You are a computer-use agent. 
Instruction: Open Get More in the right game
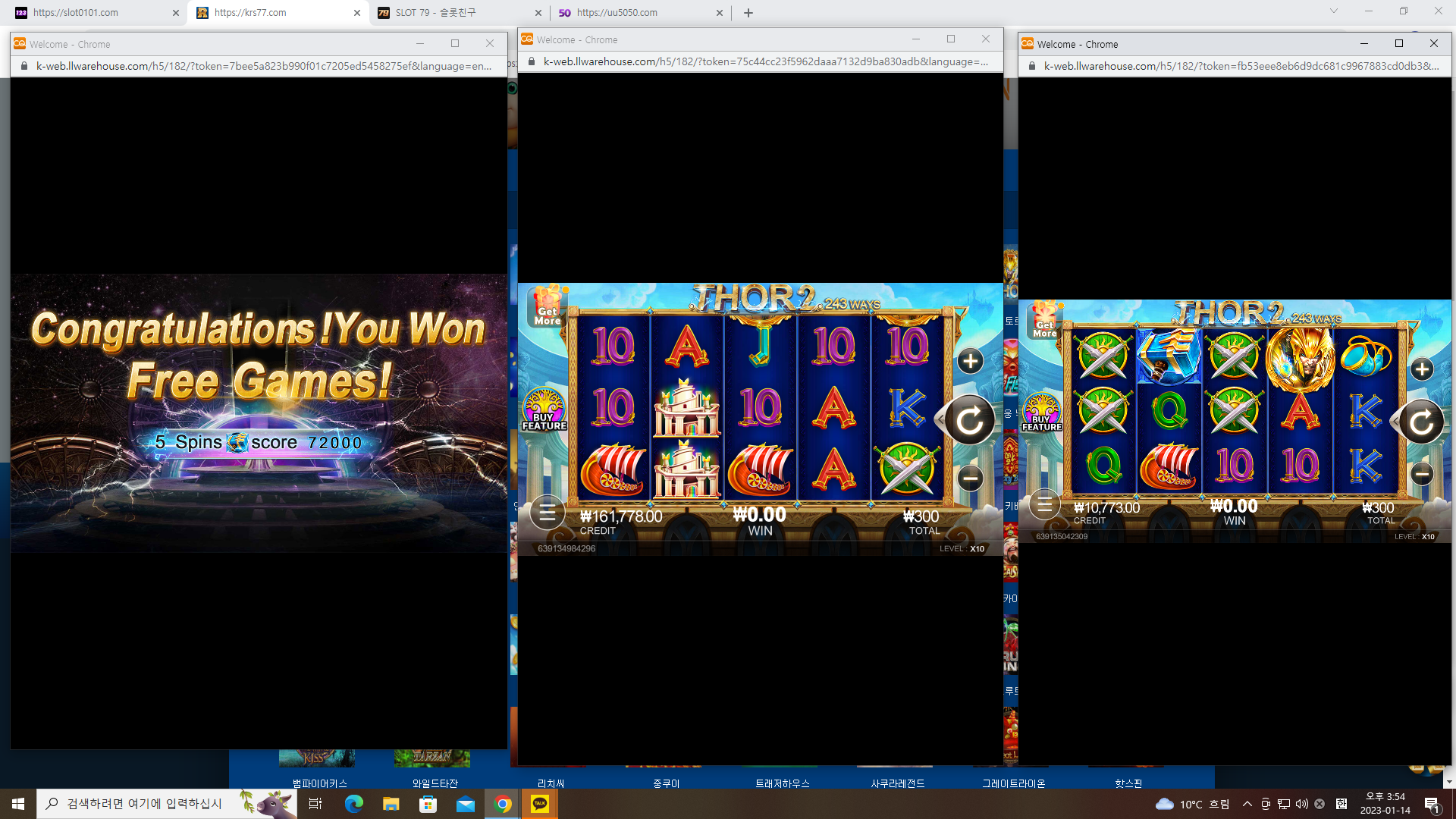(1045, 322)
